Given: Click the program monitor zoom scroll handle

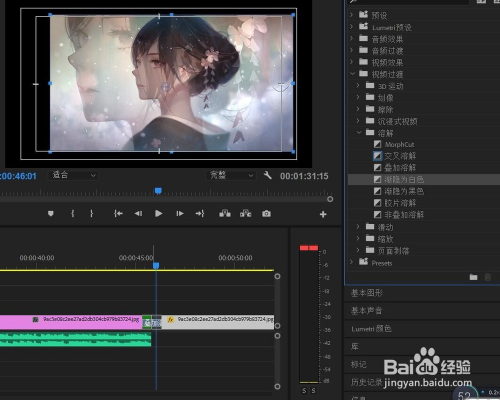Looking at the screenshot, I should [x=330, y=199].
